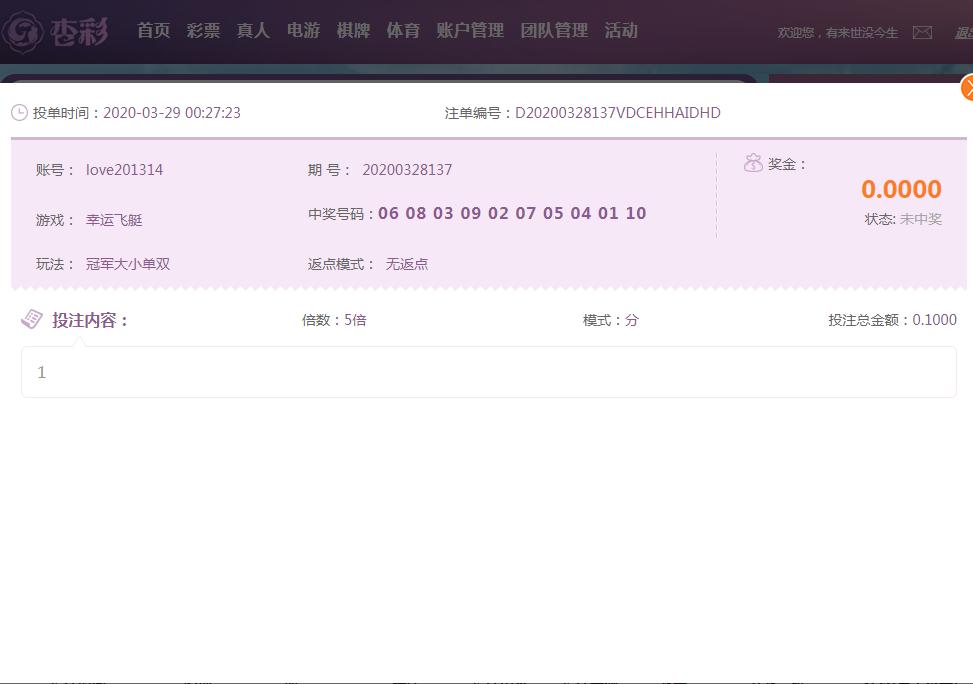
Task: Click the site logo in header
Action: [x=56, y=32]
